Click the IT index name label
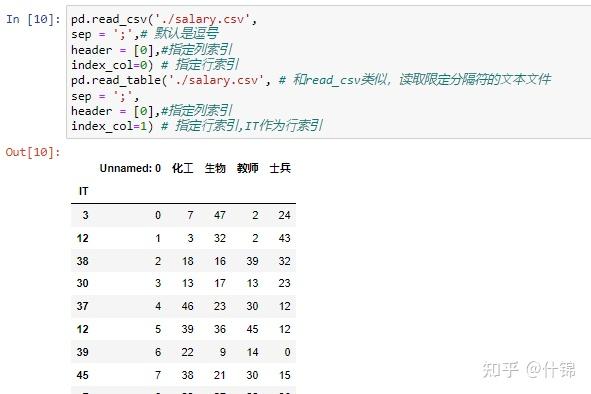Viewport: 591px width, 394px height. click(x=83, y=191)
